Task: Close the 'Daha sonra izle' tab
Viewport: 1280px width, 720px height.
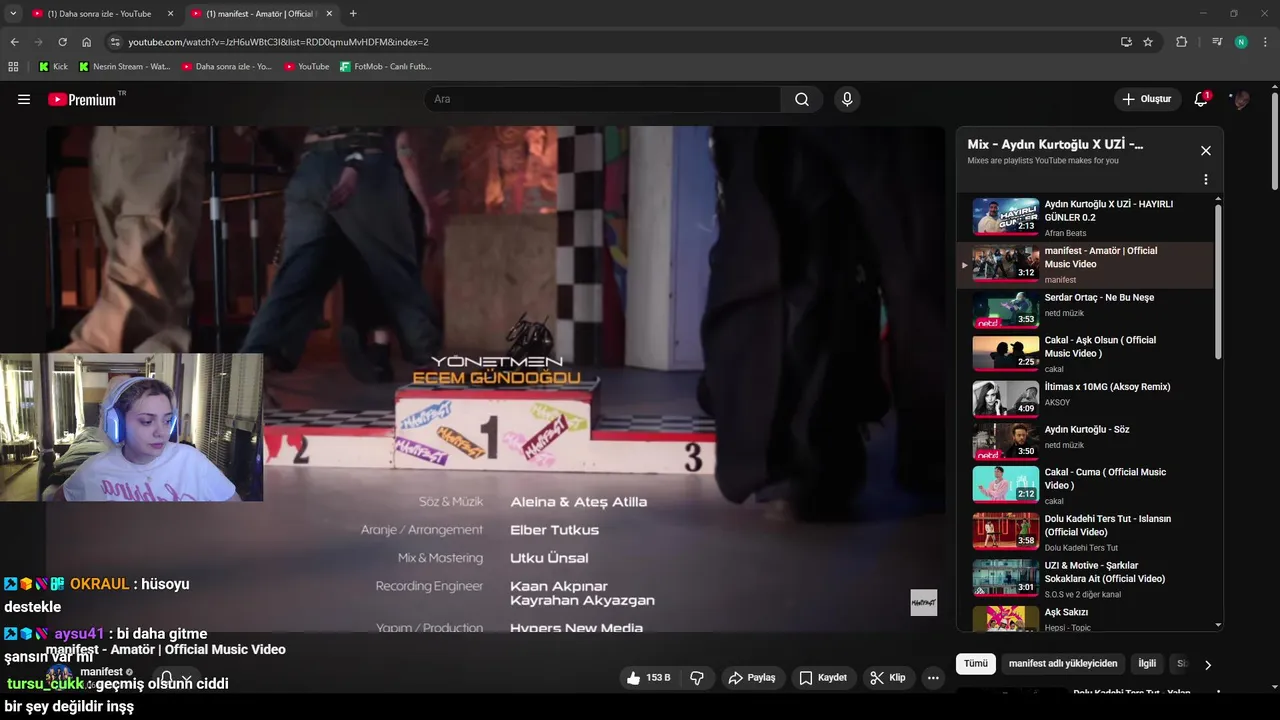Action: point(170,14)
